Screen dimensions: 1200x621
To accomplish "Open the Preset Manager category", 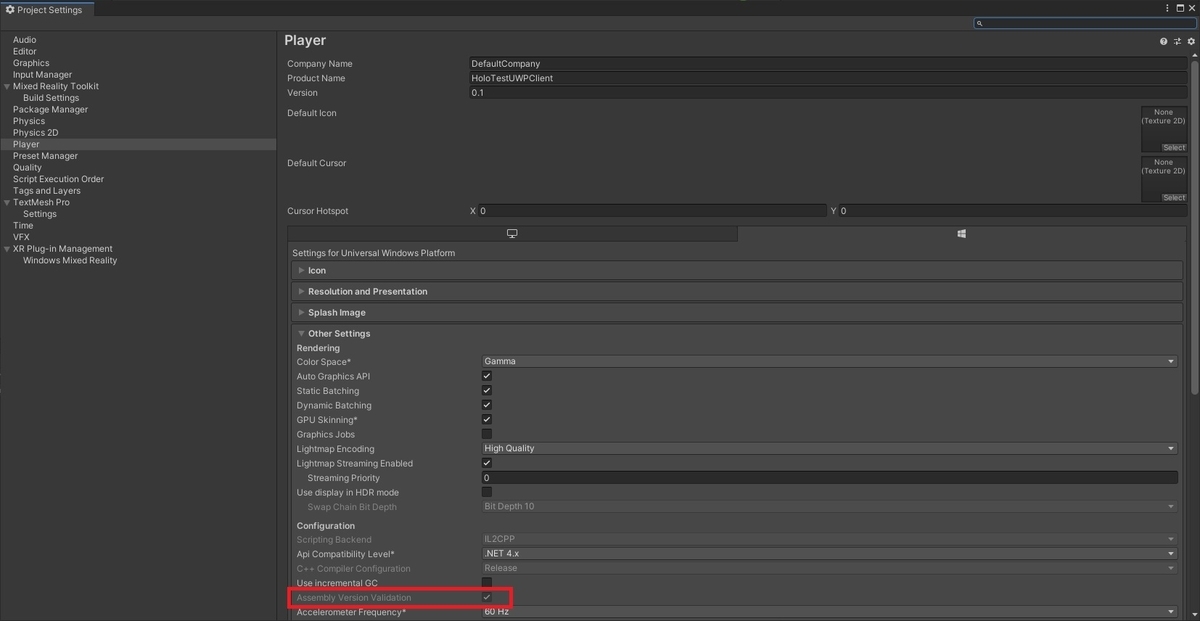I will click(x=45, y=156).
